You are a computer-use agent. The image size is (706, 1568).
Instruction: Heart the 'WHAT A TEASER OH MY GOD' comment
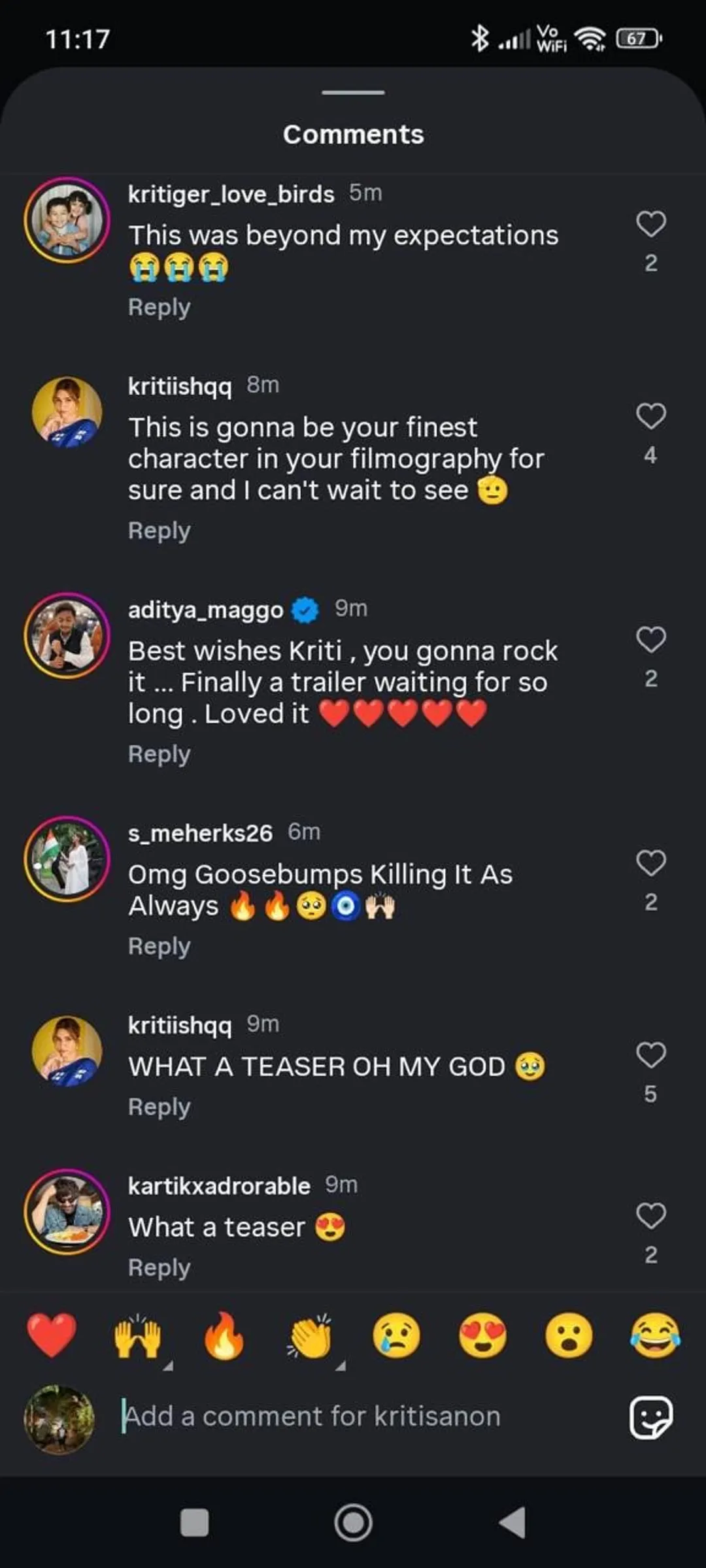tap(650, 1055)
